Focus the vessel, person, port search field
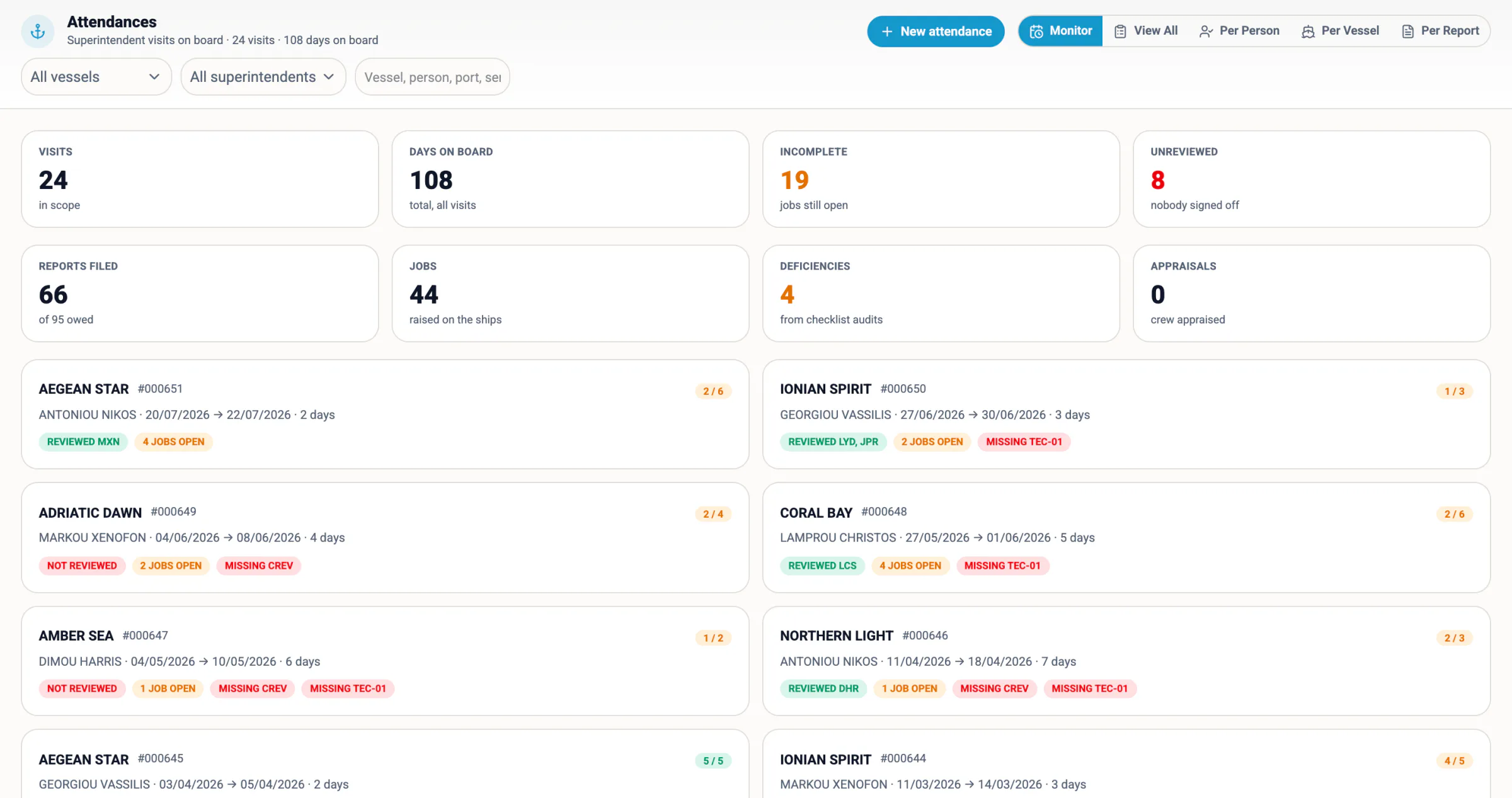The width and height of the screenshot is (1512, 798). pos(432,77)
